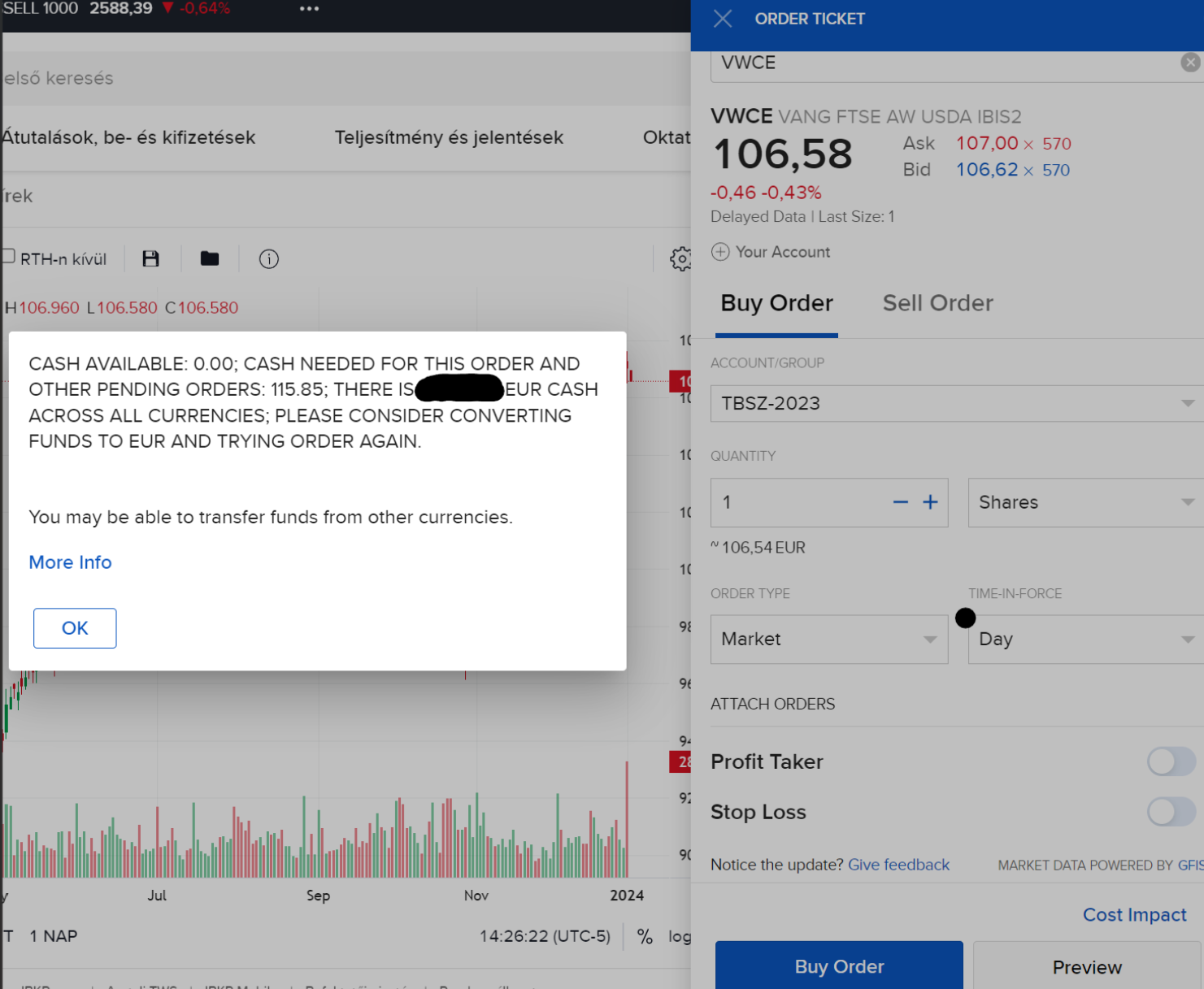Image resolution: width=1204 pixels, height=989 pixels.
Task: Close the Order Ticket panel
Action: (x=723, y=19)
